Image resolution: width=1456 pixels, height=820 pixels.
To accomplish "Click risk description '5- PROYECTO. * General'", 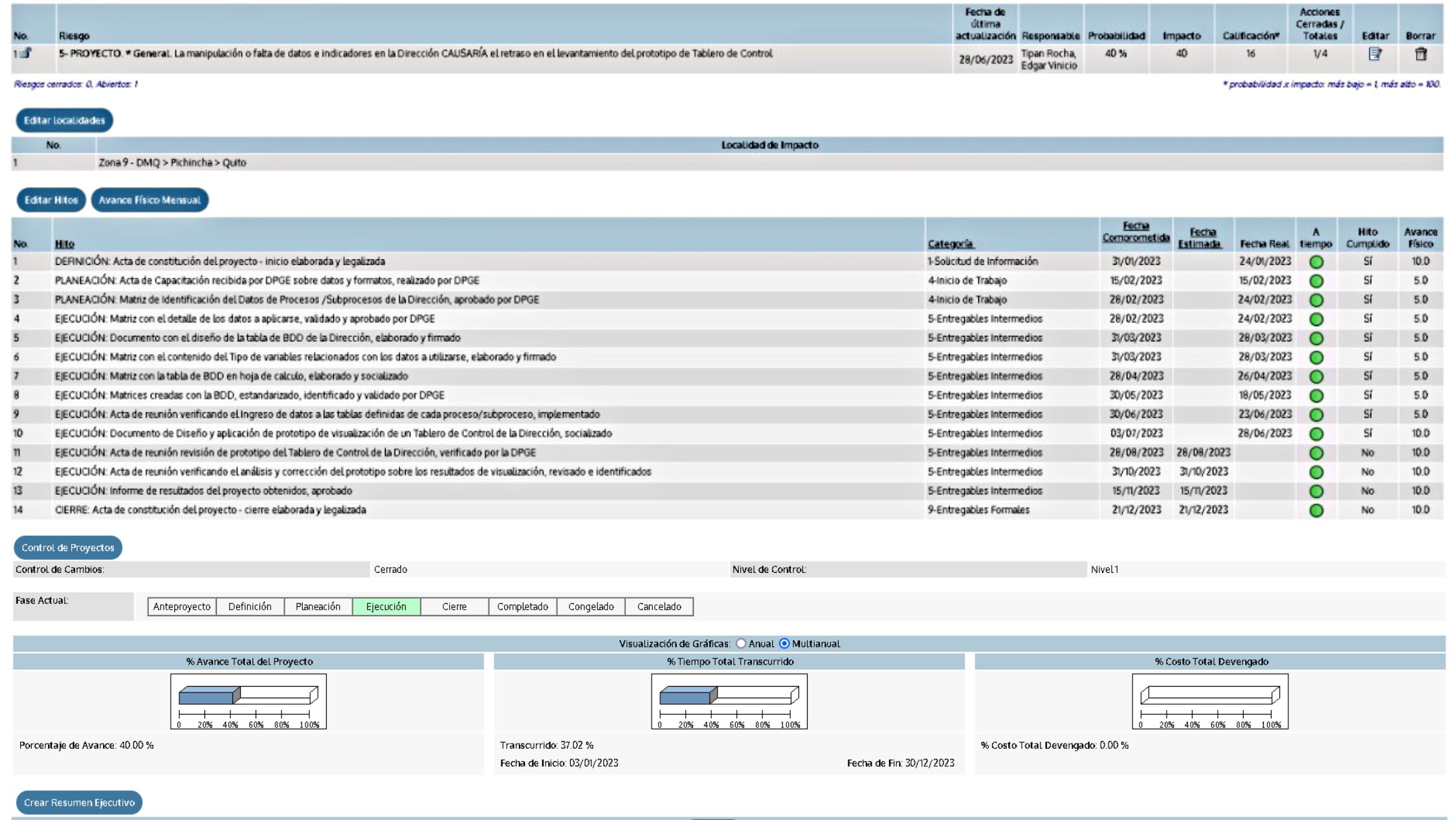I will [415, 54].
